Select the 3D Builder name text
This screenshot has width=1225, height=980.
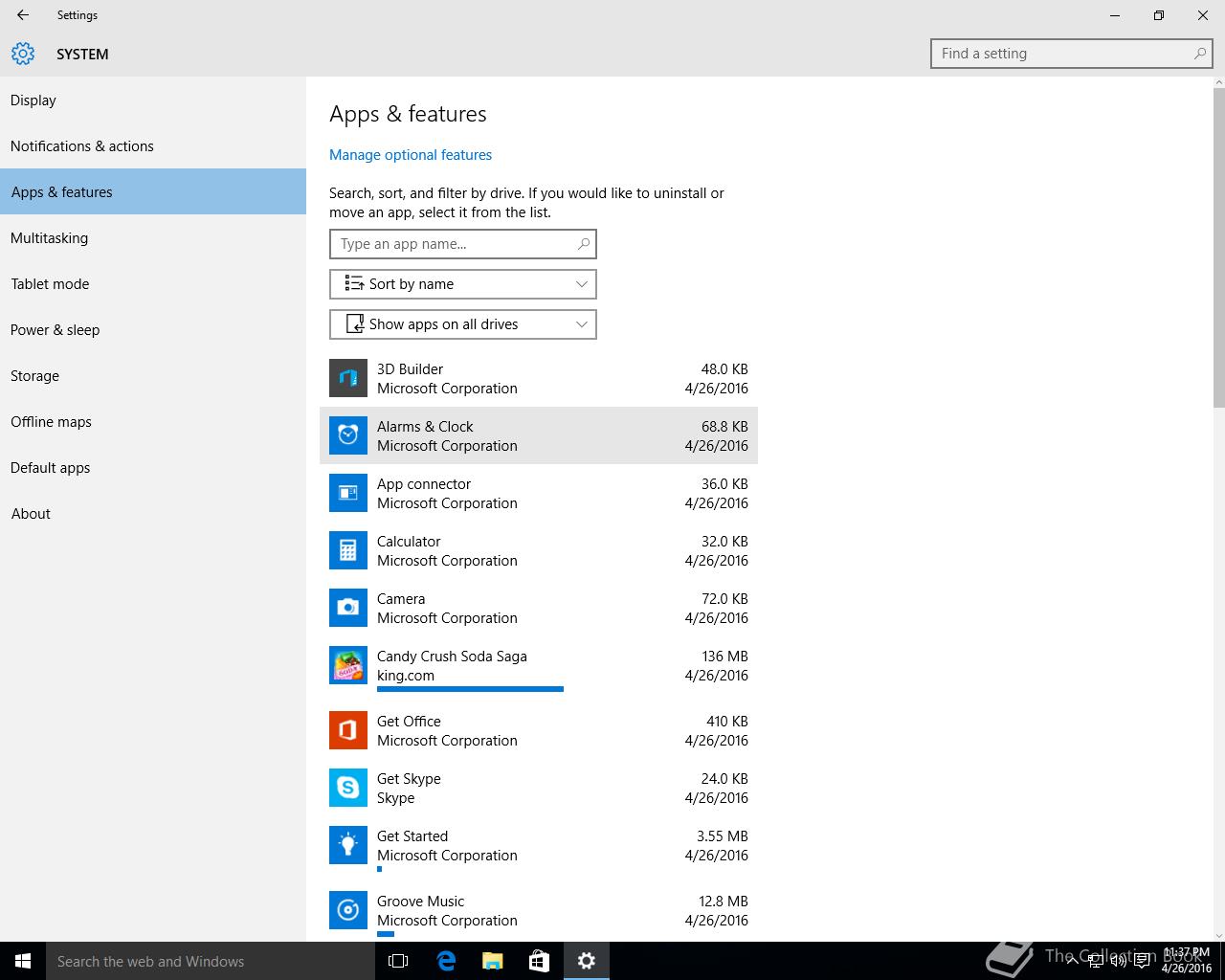[410, 369]
